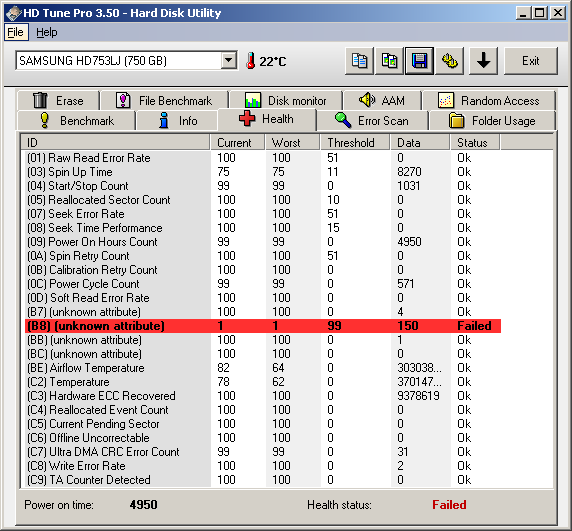The image size is (572, 531).
Task: Select the (0C) Power Cycle Count row
Action: pyautogui.click(x=263, y=284)
